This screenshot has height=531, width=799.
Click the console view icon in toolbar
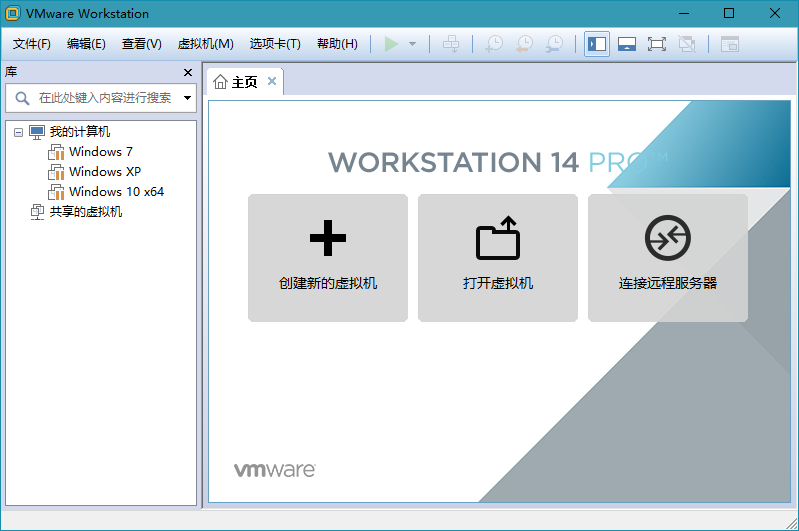click(730, 44)
